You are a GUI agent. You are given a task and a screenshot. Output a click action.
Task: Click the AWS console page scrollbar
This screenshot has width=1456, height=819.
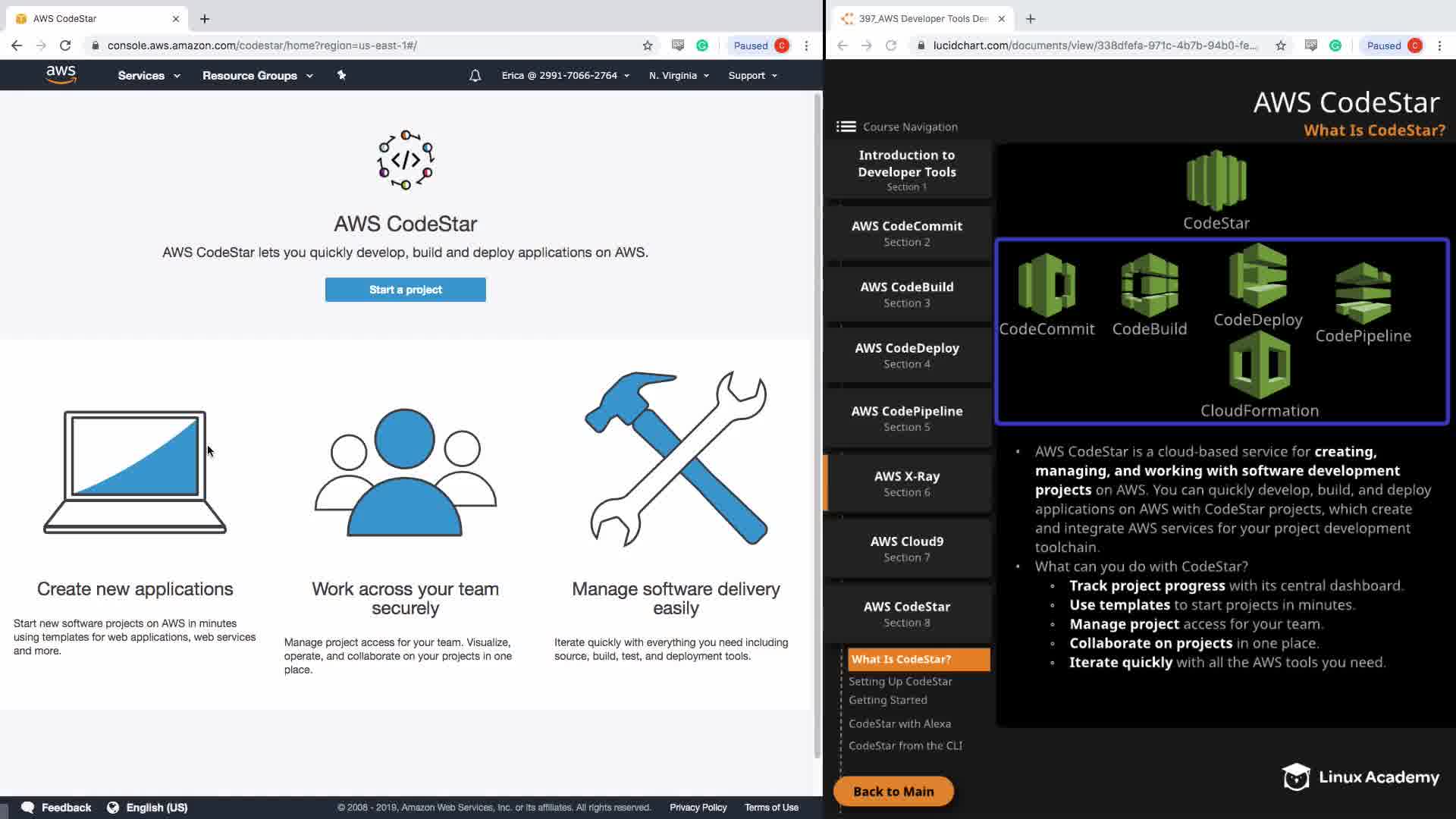(817, 425)
